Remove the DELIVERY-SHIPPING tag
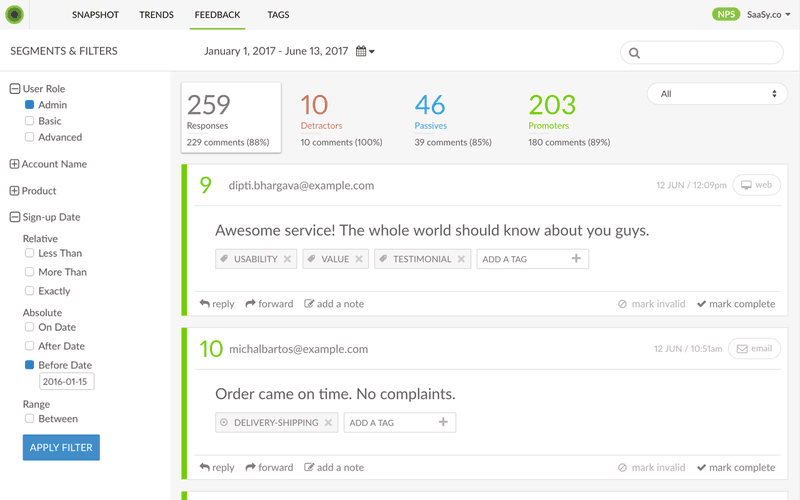Image resolution: width=800 pixels, height=500 pixels. (x=329, y=422)
